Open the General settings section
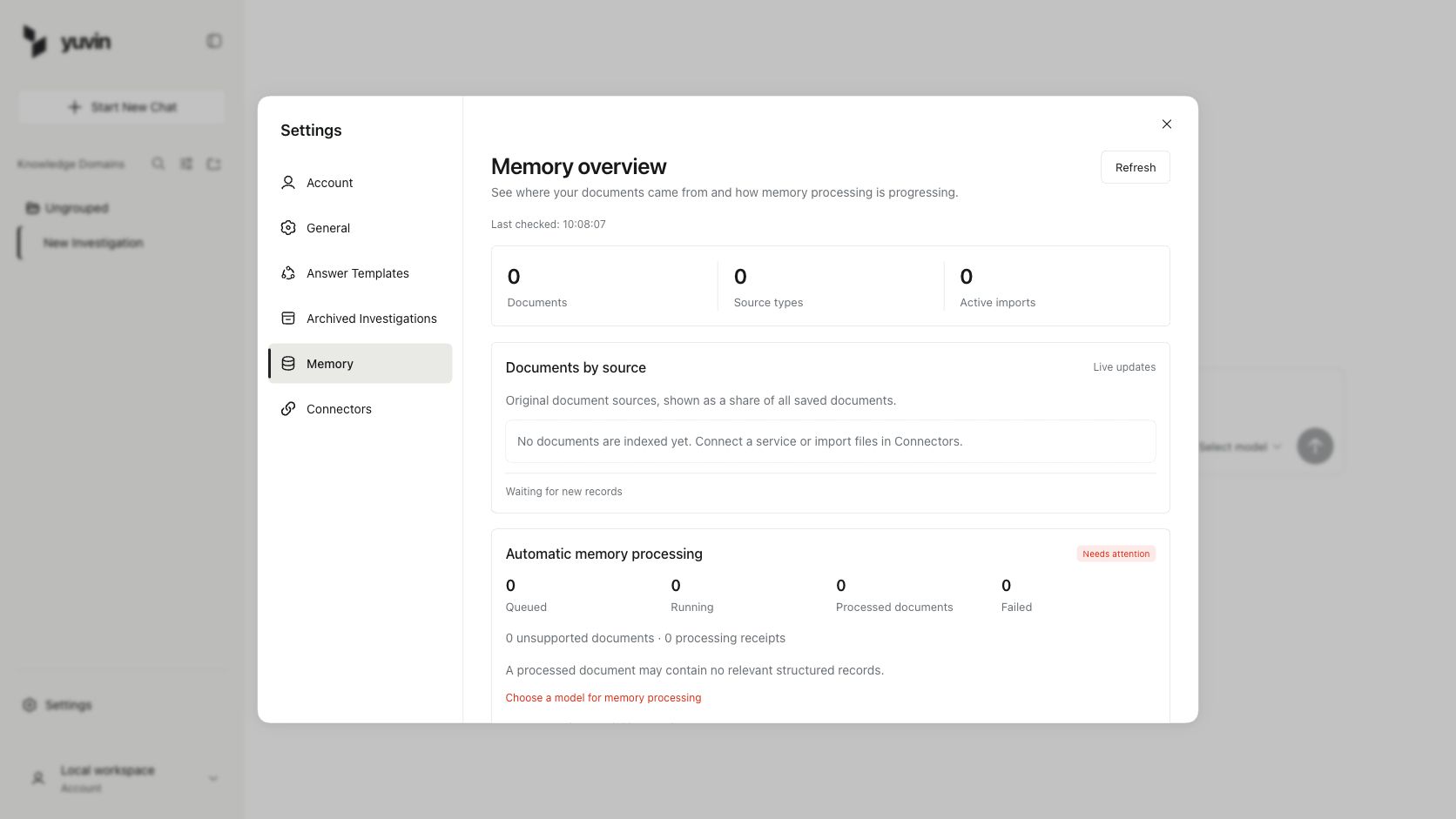The image size is (1456, 819). tap(360, 228)
